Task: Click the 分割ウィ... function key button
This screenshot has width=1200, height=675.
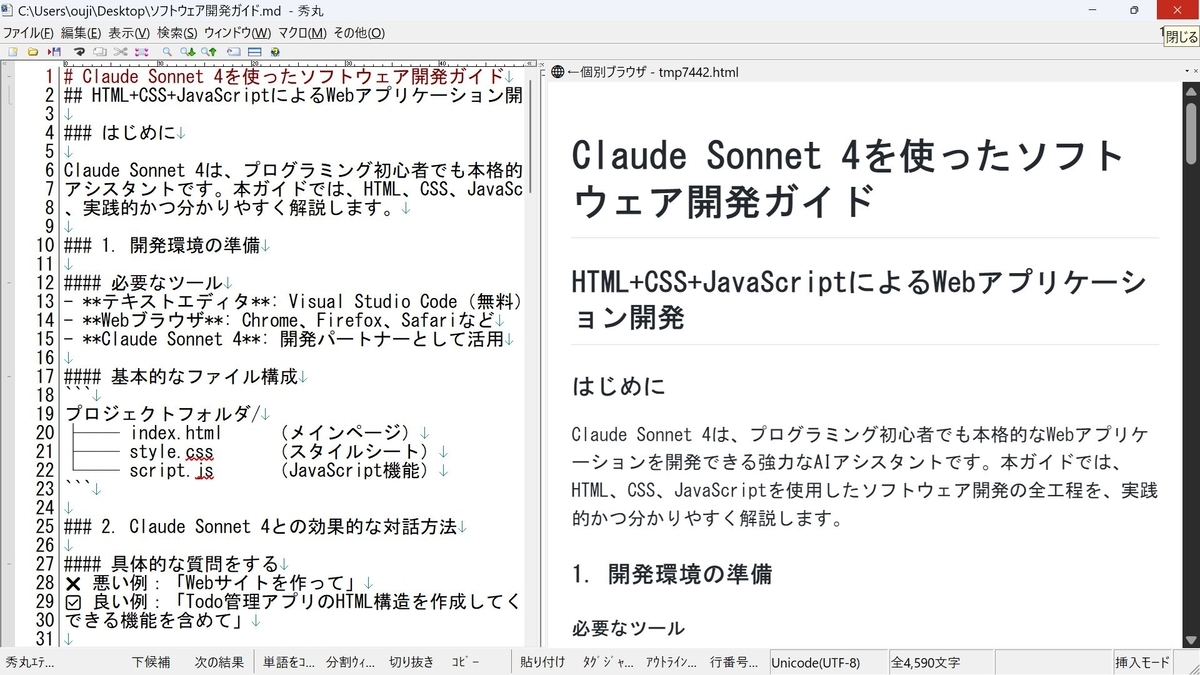Action: point(351,662)
